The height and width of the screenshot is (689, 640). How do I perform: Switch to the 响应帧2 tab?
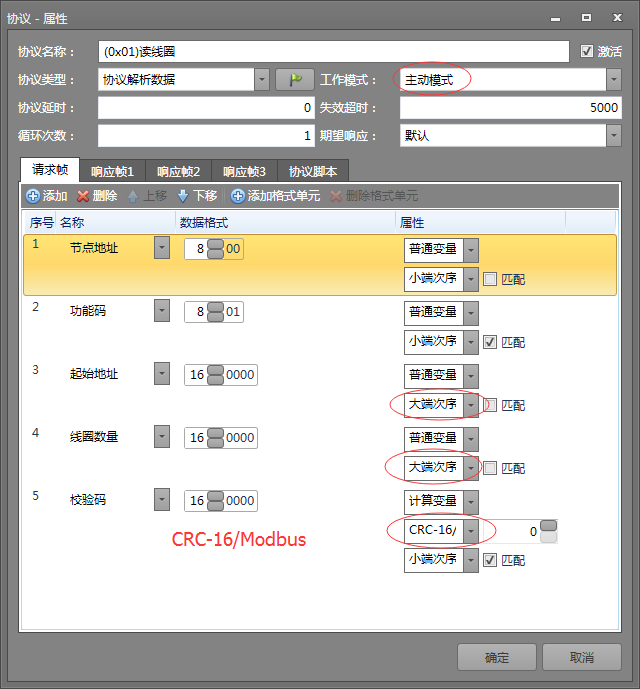[178, 171]
